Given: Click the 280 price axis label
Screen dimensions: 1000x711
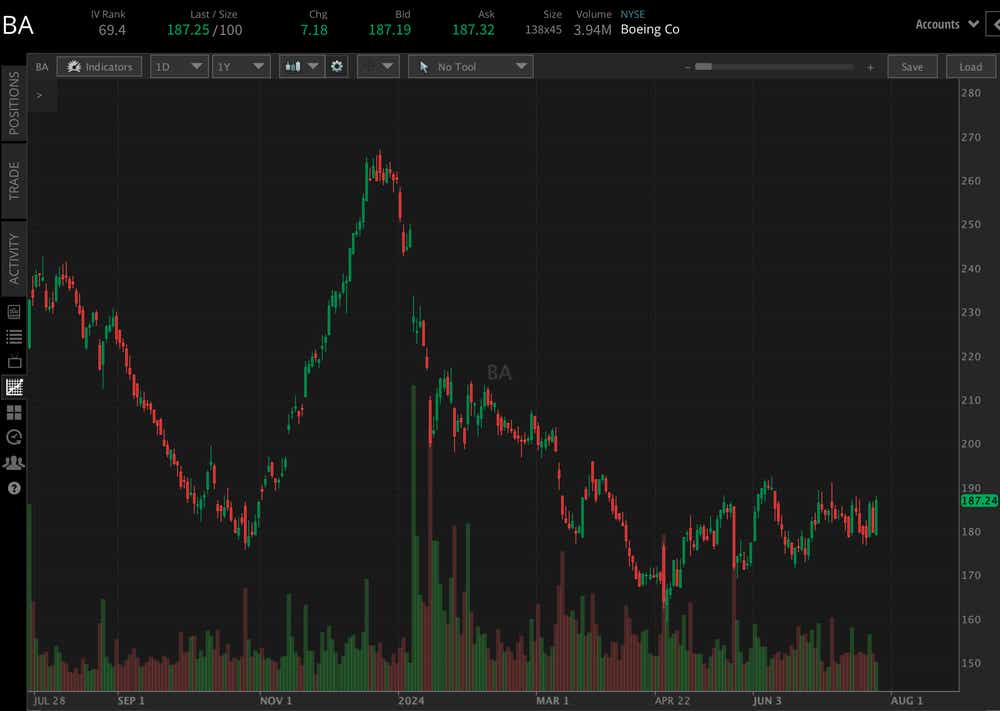Looking at the screenshot, I should (x=971, y=93).
